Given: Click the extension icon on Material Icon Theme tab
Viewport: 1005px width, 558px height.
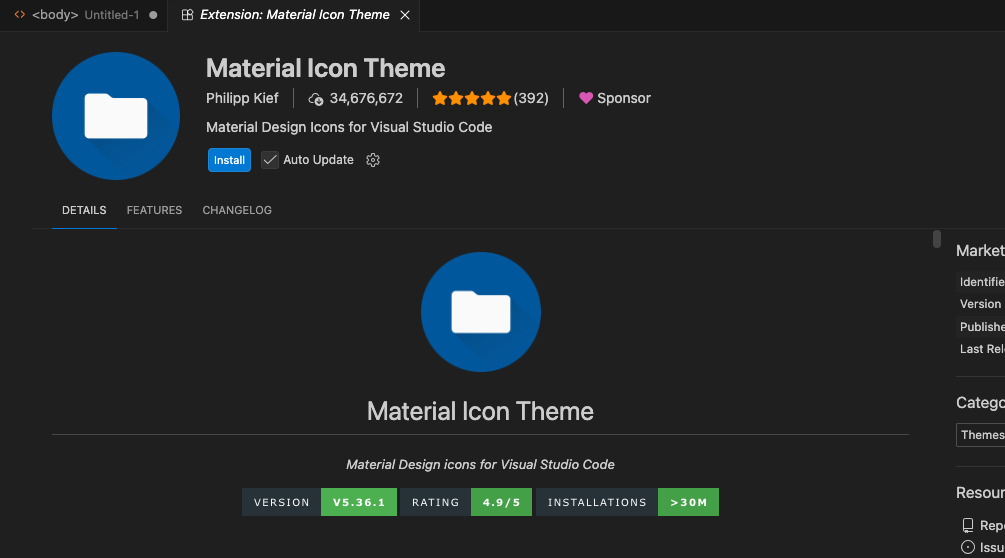Looking at the screenshot, I should pos(187,15).
